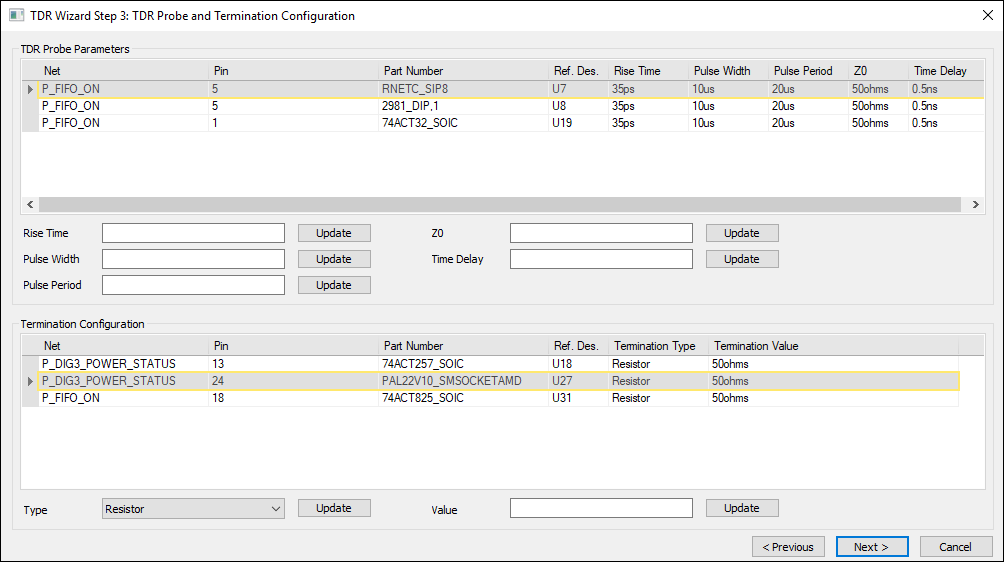Click Update beside termination Value field
1004x562 pixels.
tap(742, 508)
